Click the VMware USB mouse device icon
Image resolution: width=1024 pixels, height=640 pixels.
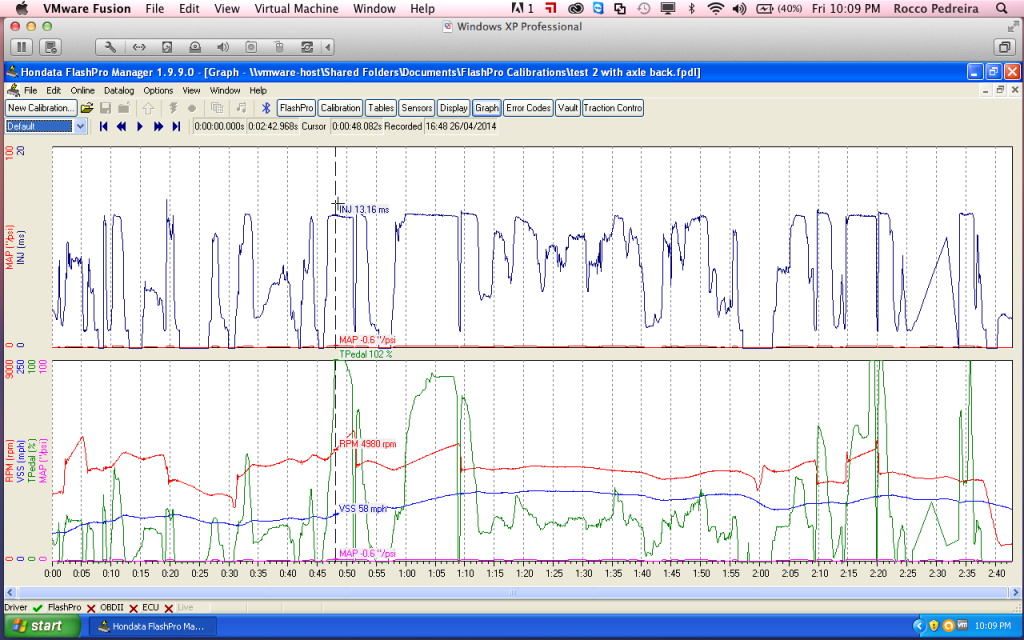pyautogui.click(x=279, y=47)
